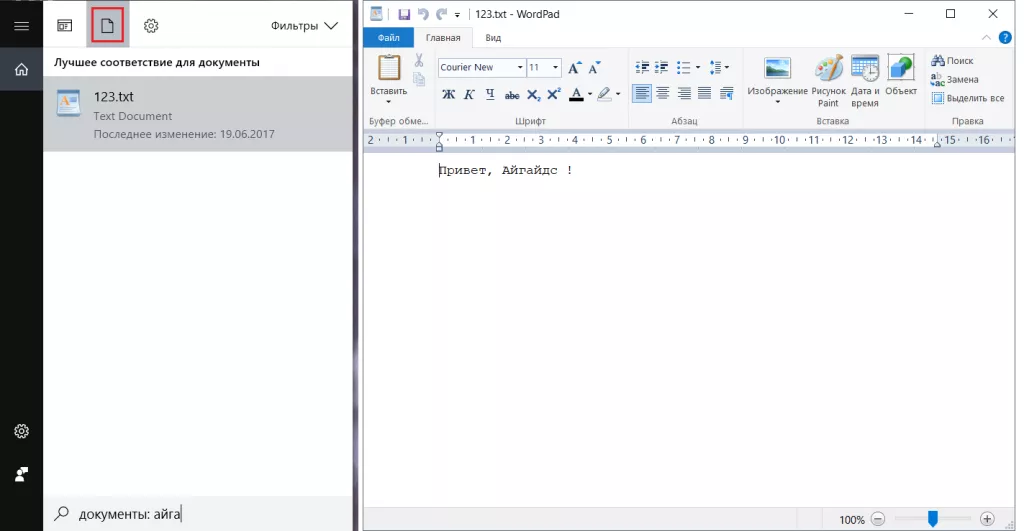Click the search box 'документы: айга'
The width and height of the screenshot is (1024, 531).
pyautogui.click(x=198, y=514)
